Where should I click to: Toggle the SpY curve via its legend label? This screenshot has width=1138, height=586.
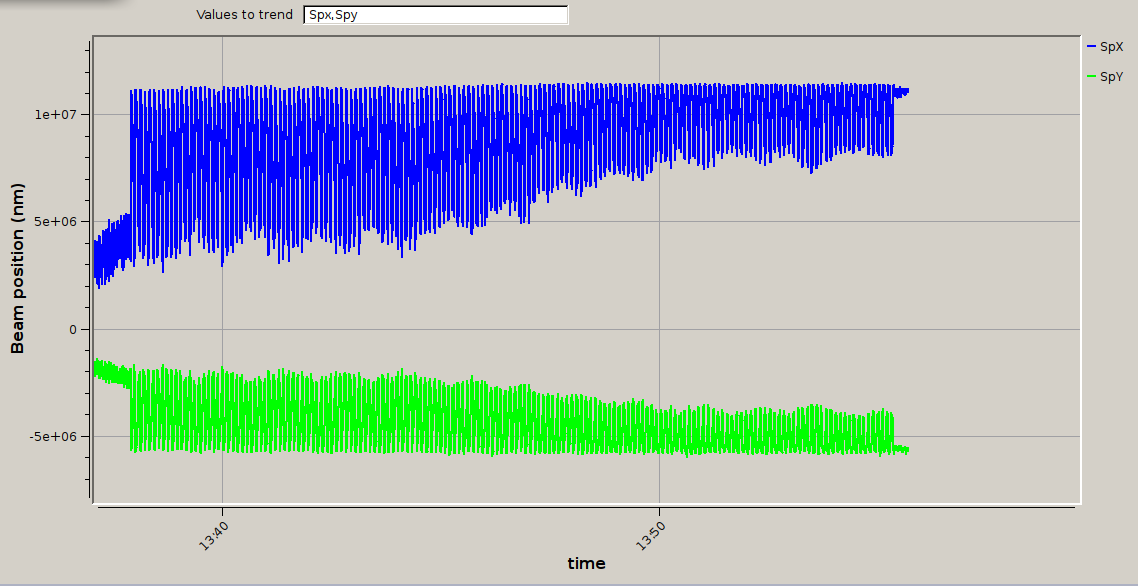(x=1111, y=77)
